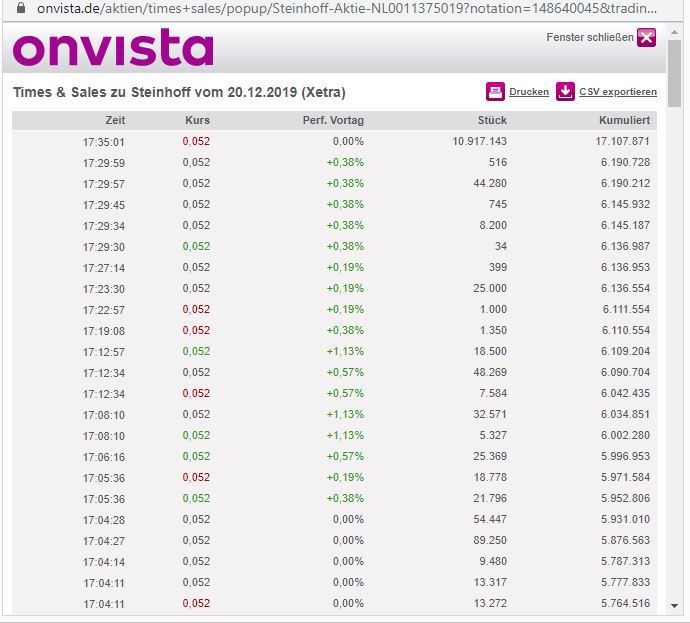The image size is (690, 623).
Task: Select the 17:29:45 time cell
Action: 104,205
